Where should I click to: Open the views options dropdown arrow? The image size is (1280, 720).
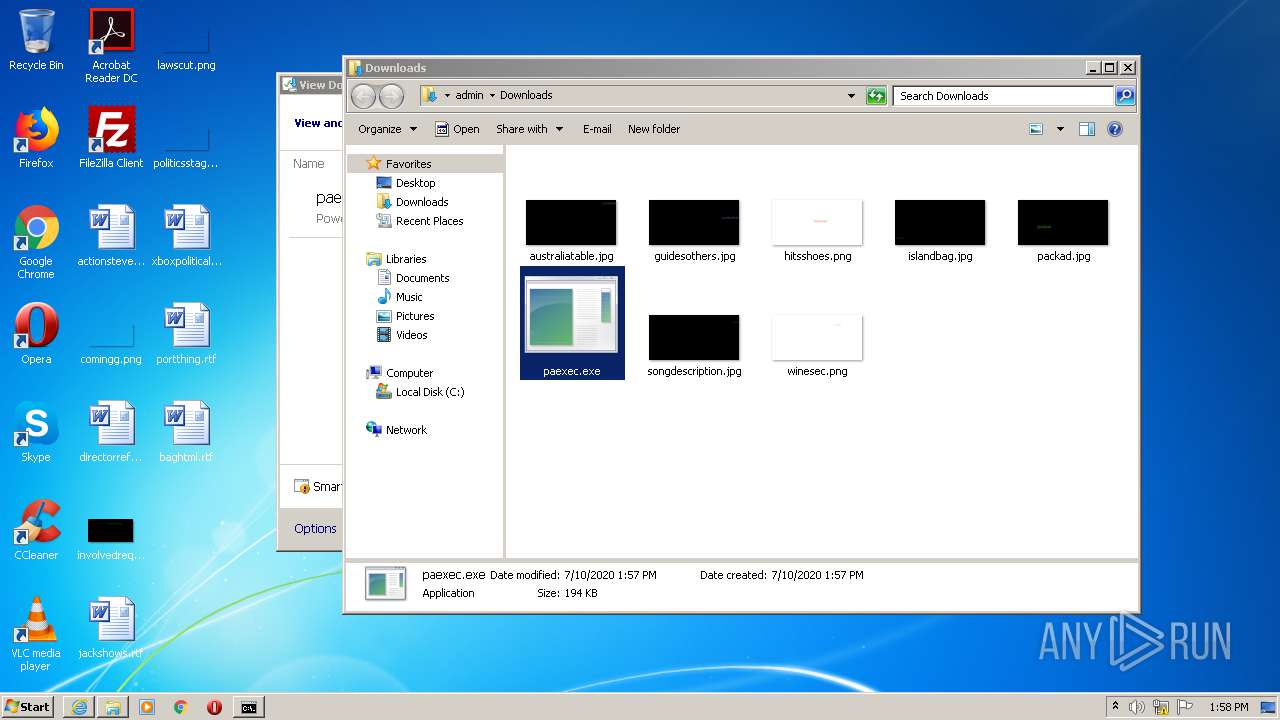coord(1060,129)
